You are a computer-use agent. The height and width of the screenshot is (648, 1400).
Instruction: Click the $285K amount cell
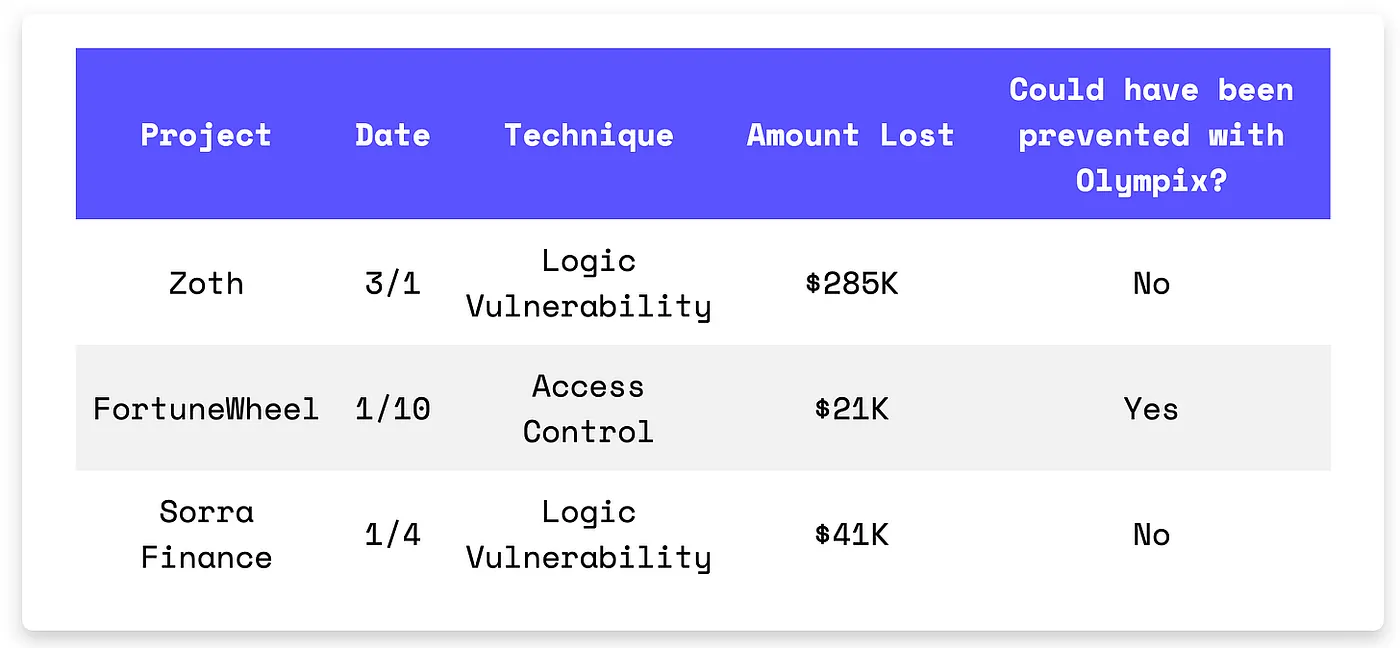click(851, 283)
